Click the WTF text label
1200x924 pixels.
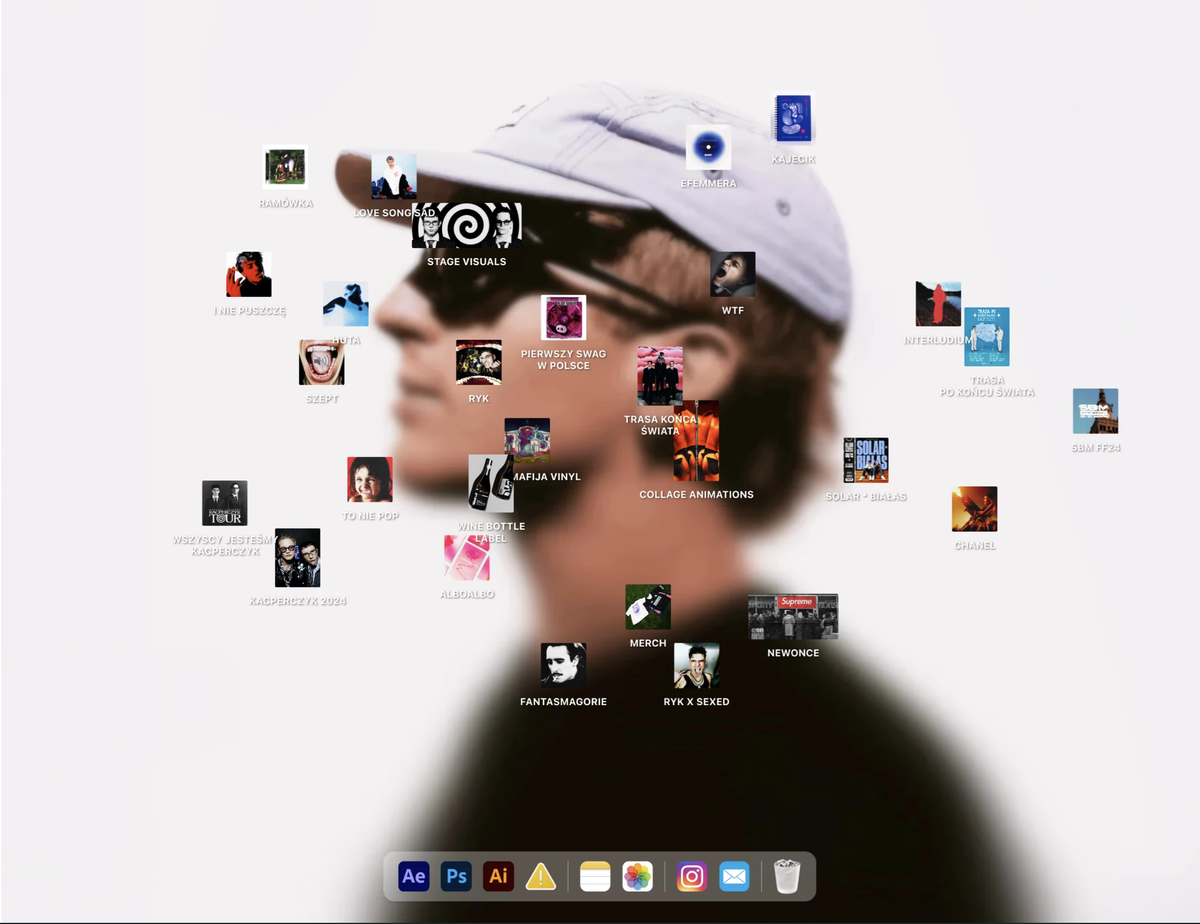click(x=733, y=311)
